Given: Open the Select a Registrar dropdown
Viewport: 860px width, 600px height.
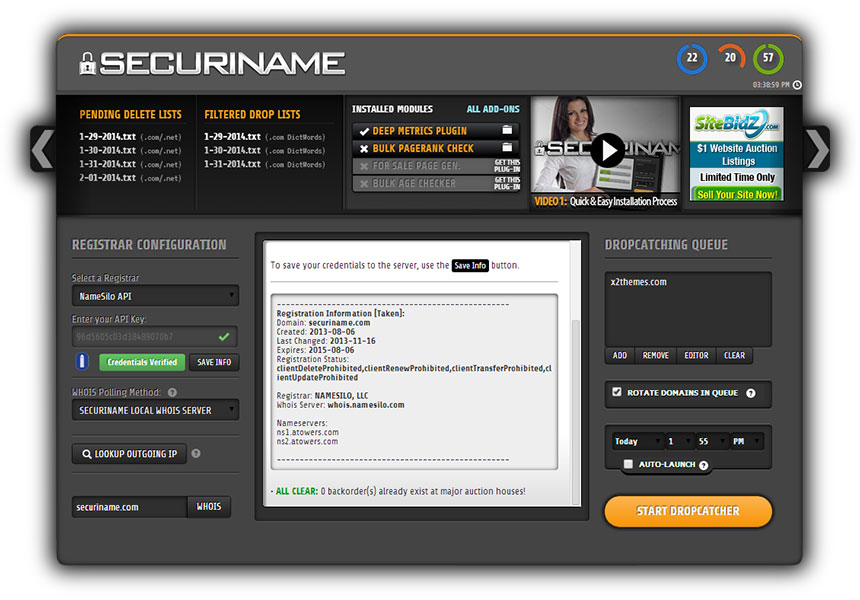Looking at the screenshot, I should [155, 296].
